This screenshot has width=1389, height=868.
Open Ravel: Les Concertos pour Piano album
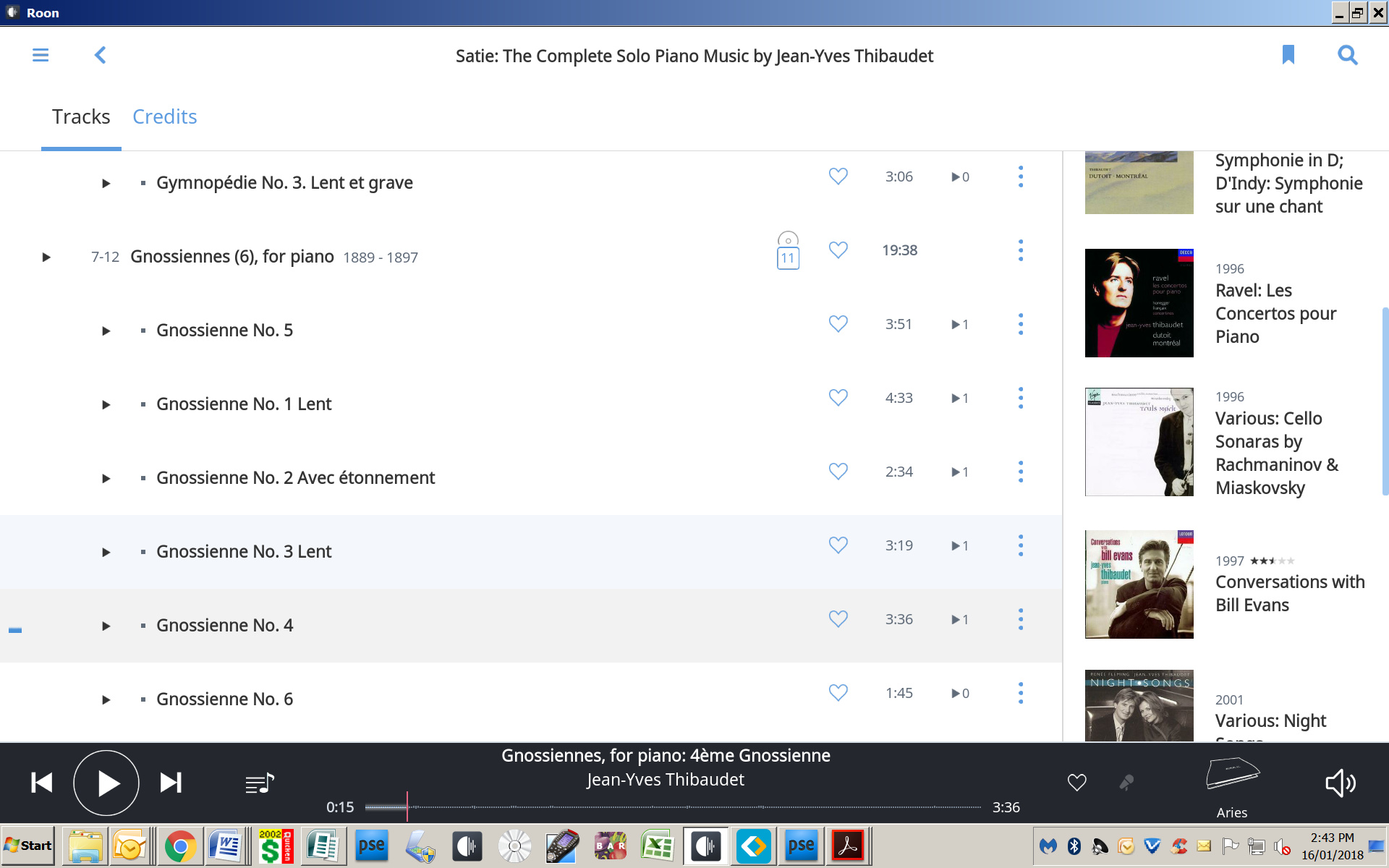click(1276, 313)
